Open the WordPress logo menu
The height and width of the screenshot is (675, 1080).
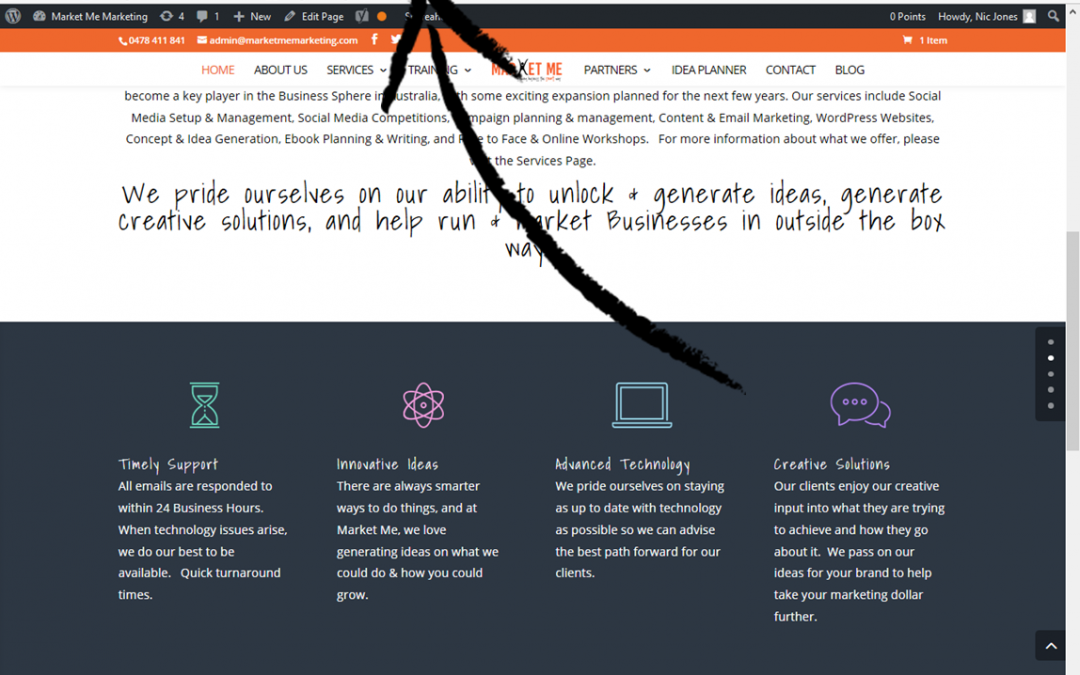(x=12, y=16)
